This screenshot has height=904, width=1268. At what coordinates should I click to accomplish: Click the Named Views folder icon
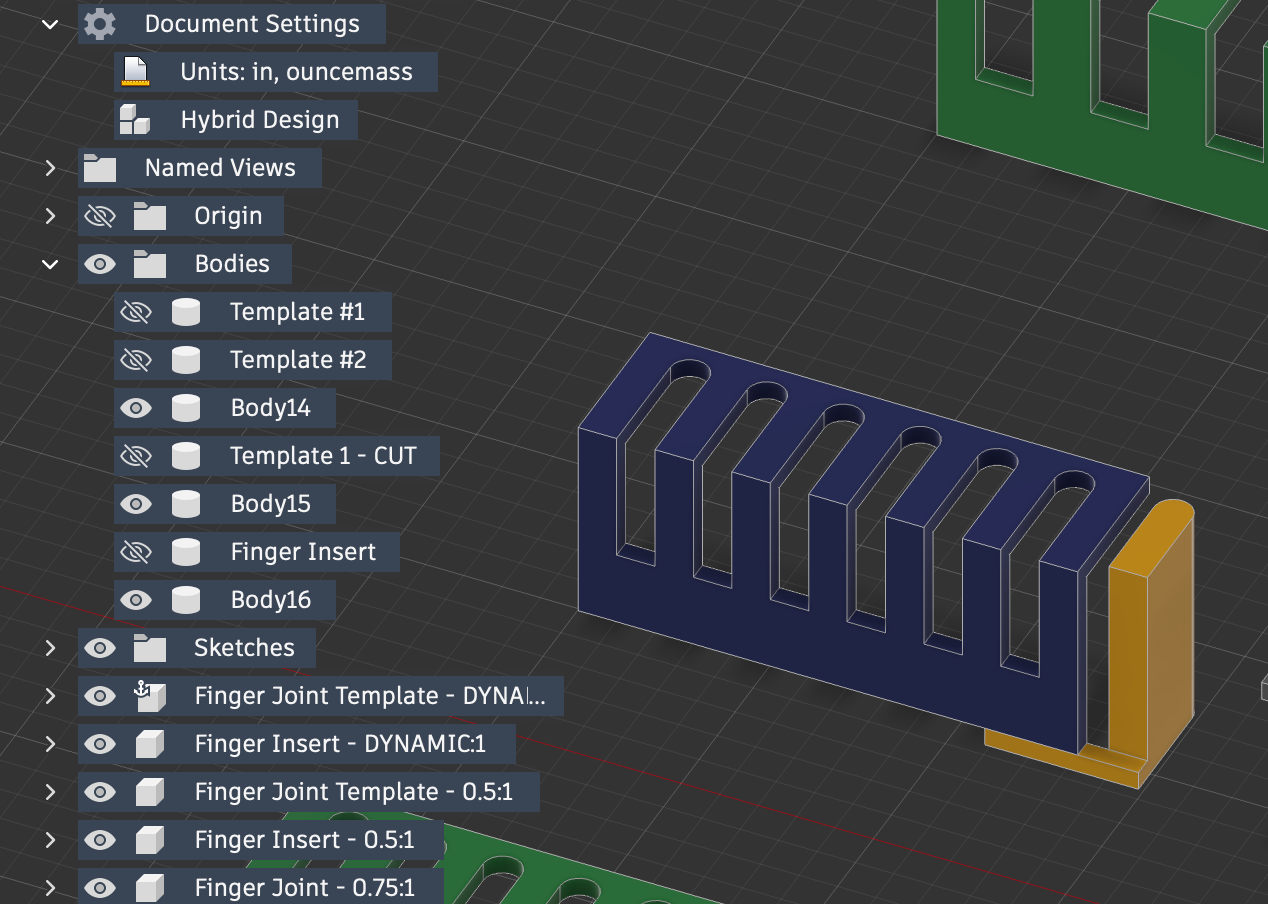click(x=100, y=168)
